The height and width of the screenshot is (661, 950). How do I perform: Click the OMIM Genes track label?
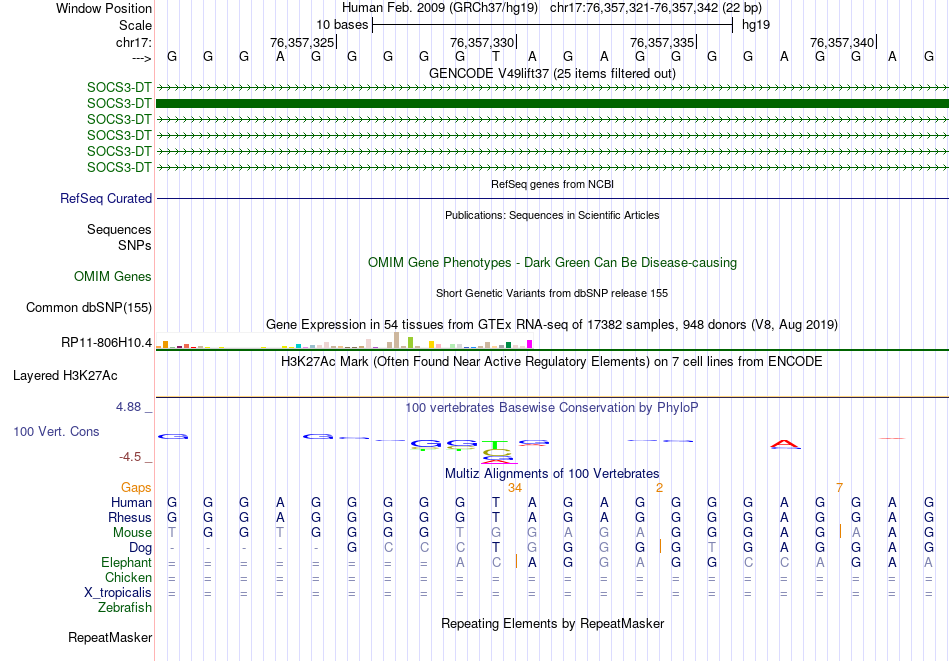pos(113,276)
